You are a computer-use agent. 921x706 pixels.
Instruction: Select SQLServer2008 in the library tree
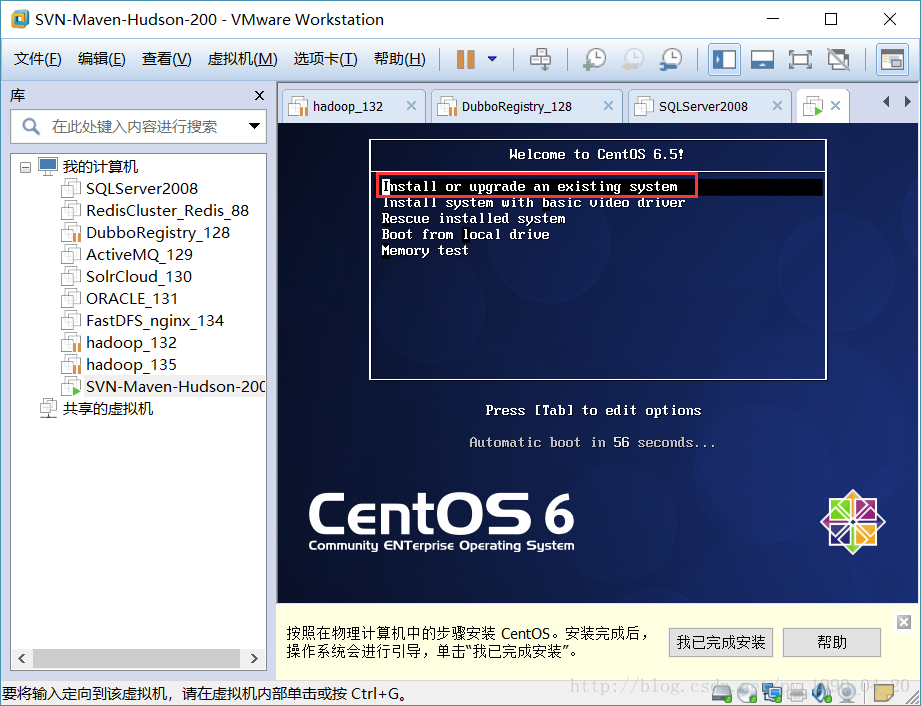(142, 189)
